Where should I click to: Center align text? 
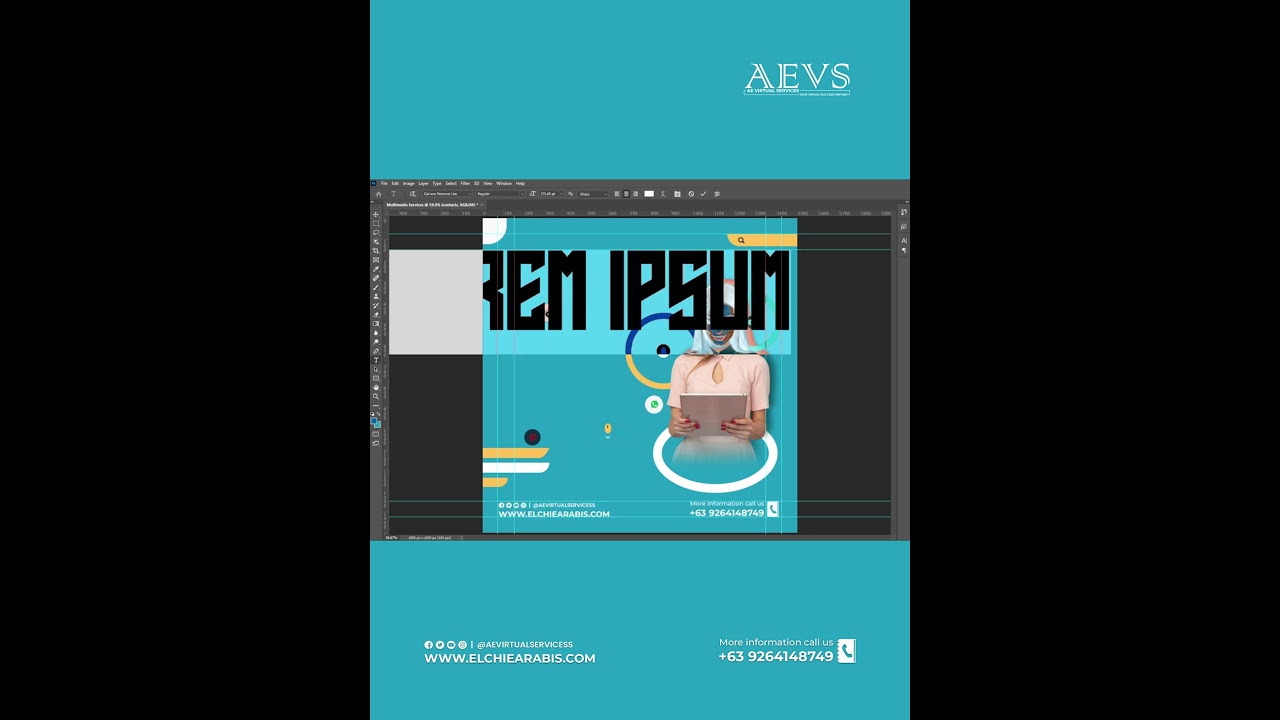(626, 194)
